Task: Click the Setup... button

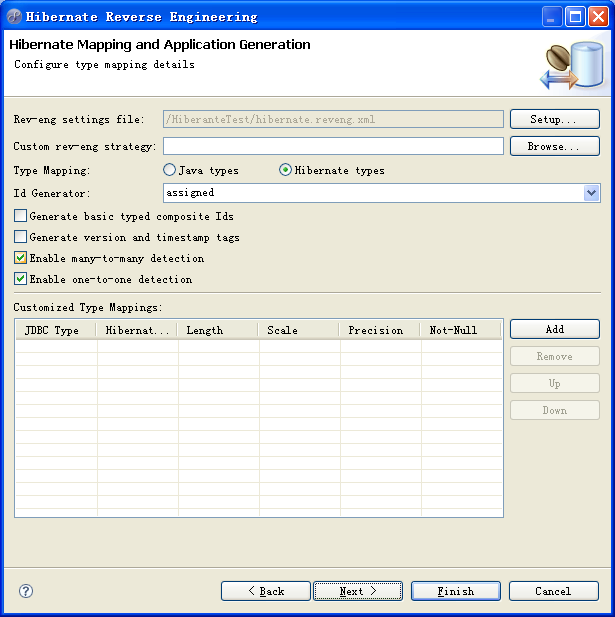Action: [555, 119]
